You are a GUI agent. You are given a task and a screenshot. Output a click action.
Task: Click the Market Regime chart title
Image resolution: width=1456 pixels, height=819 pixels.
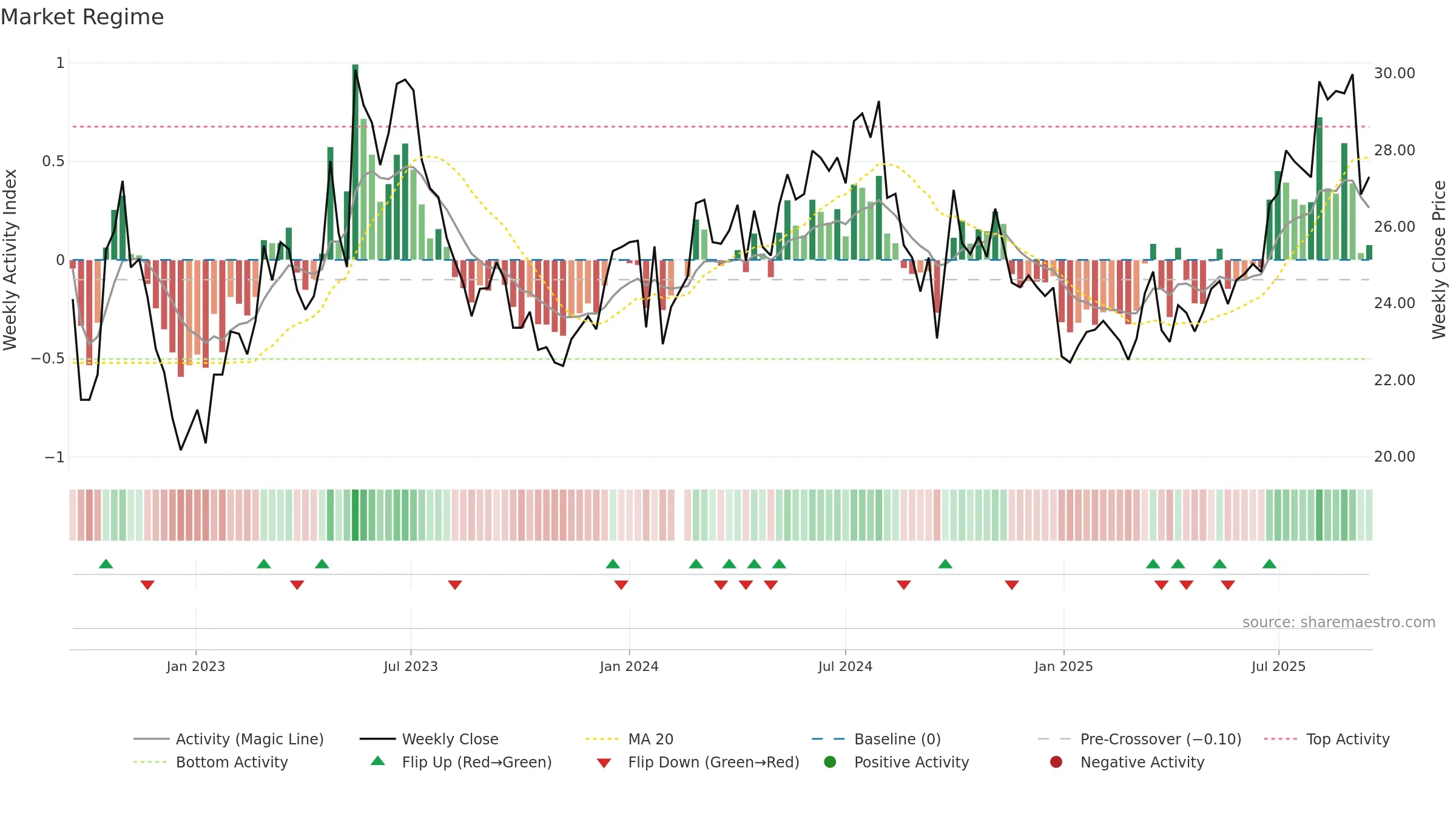tap(82, 17)
